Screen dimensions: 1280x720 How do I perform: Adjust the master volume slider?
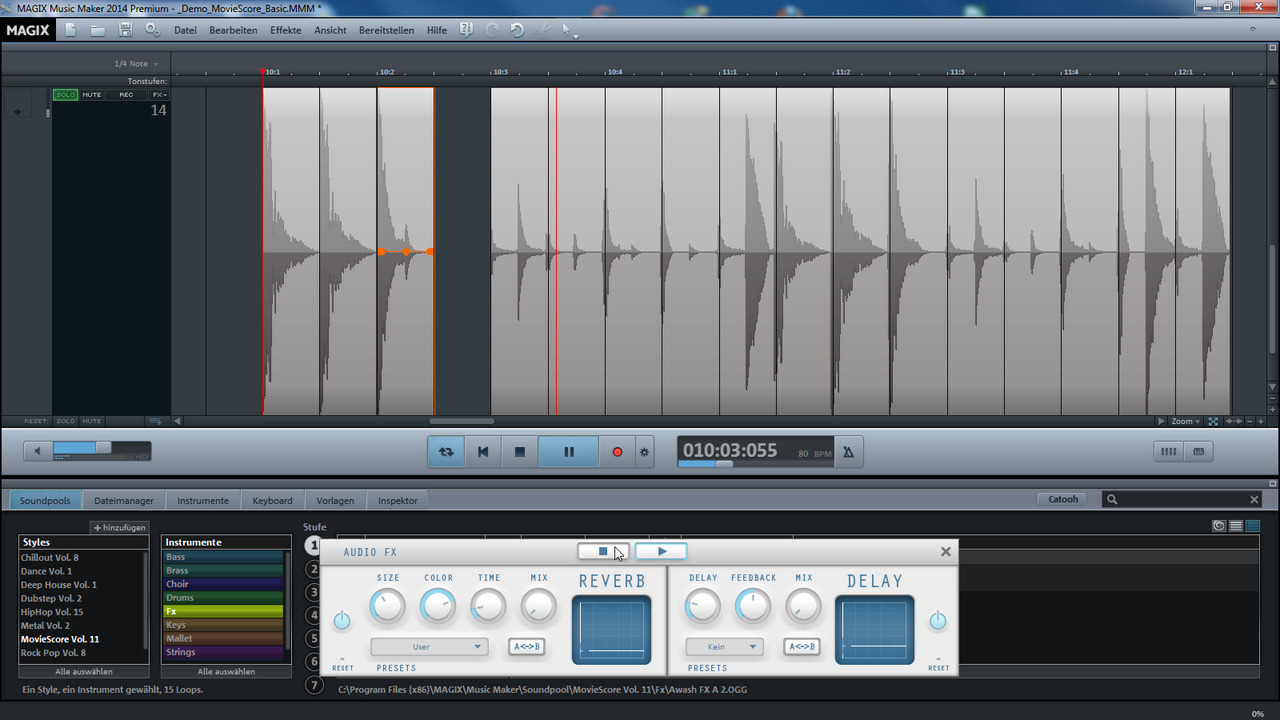point(103,448)
